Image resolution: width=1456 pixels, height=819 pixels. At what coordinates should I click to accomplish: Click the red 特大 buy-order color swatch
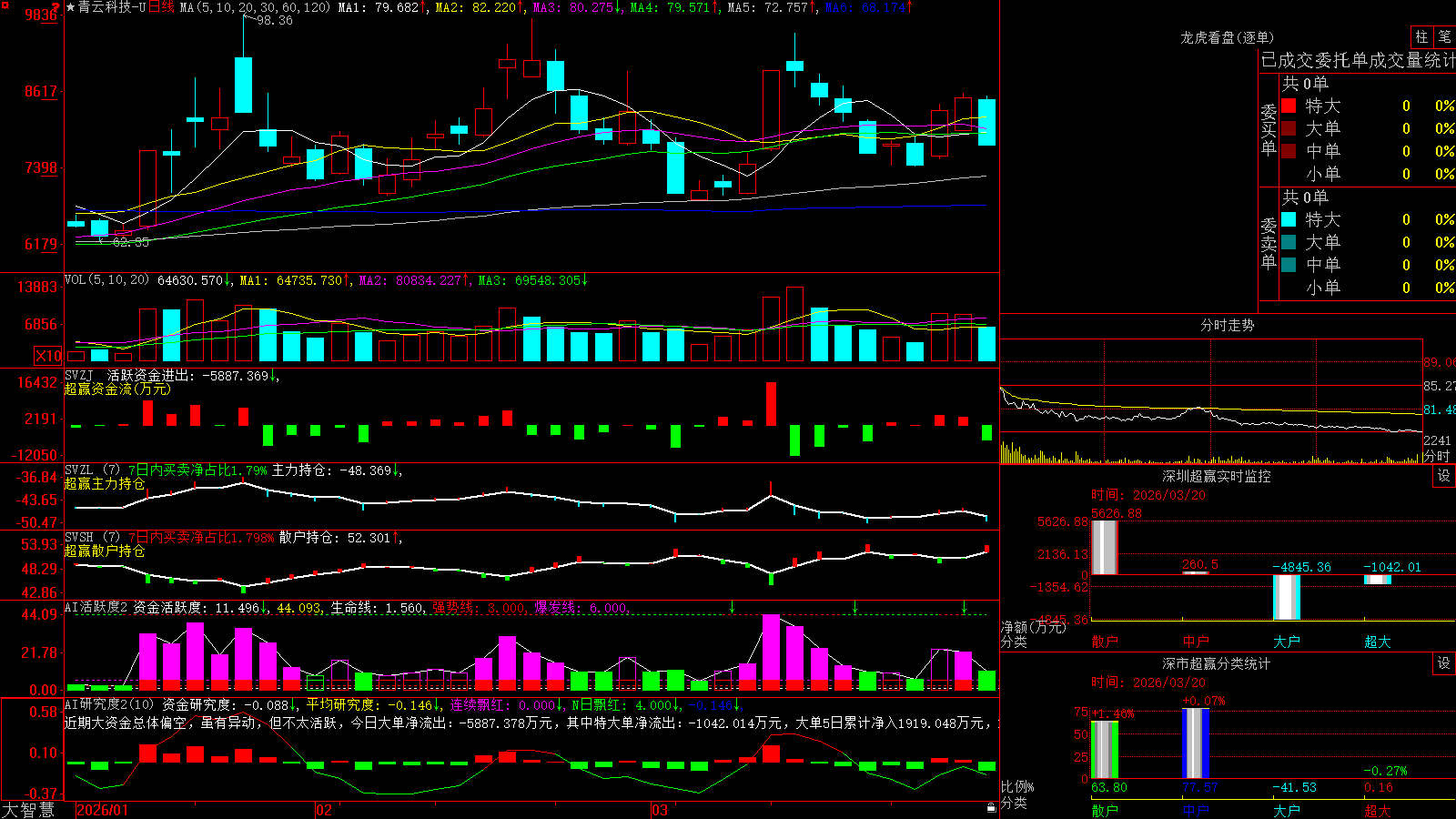(1289, 106)
